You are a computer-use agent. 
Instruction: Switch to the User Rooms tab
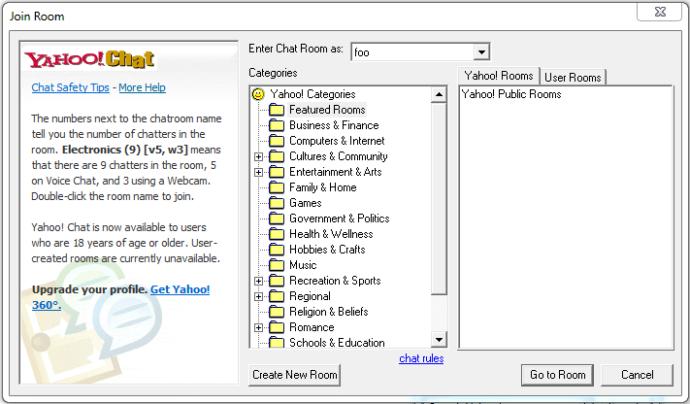coord(573,77)
